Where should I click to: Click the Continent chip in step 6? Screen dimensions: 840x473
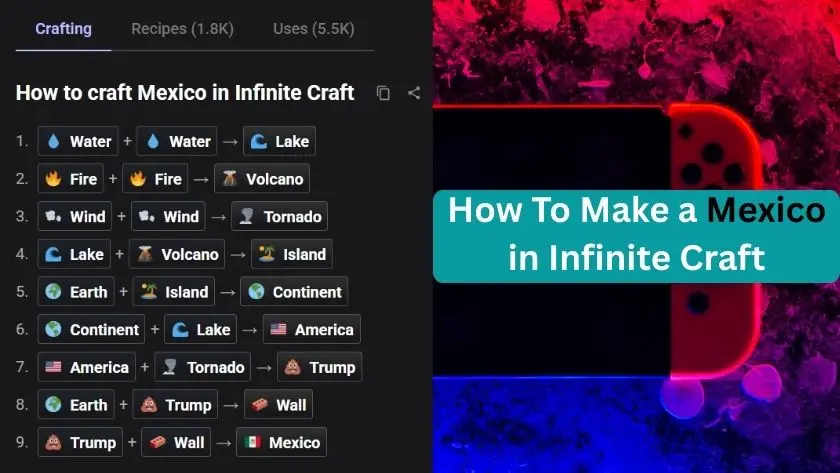coord(92,329)
